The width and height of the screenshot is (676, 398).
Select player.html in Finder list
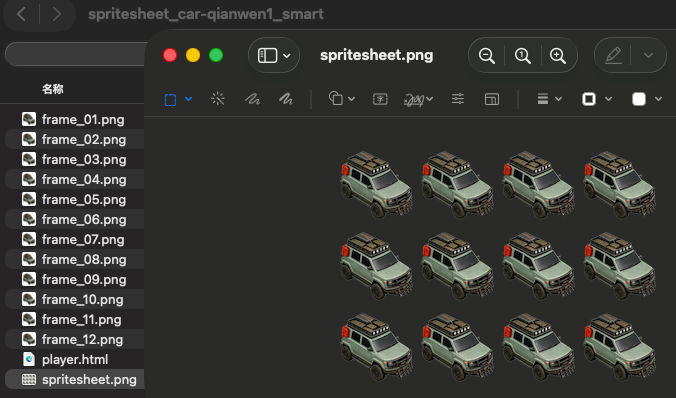click(74, 359)
